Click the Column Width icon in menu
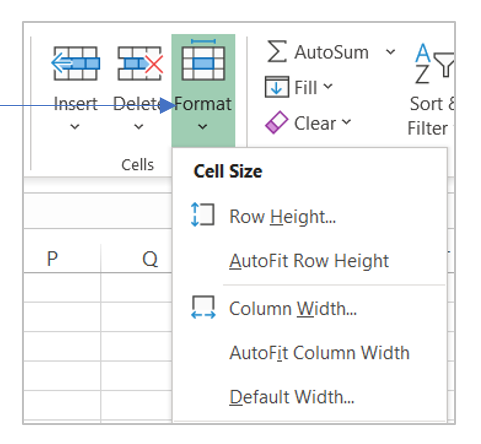Image resolution: width=481 pixels, height=444 pixels. coord(203,307)
